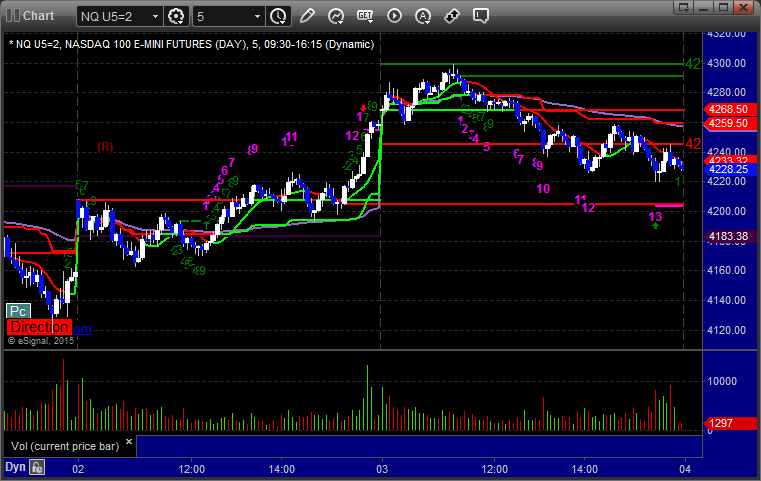Viewport: 761px width, 481px height.
Task: Open the studies chart icon menu
Action: (336, 16)
